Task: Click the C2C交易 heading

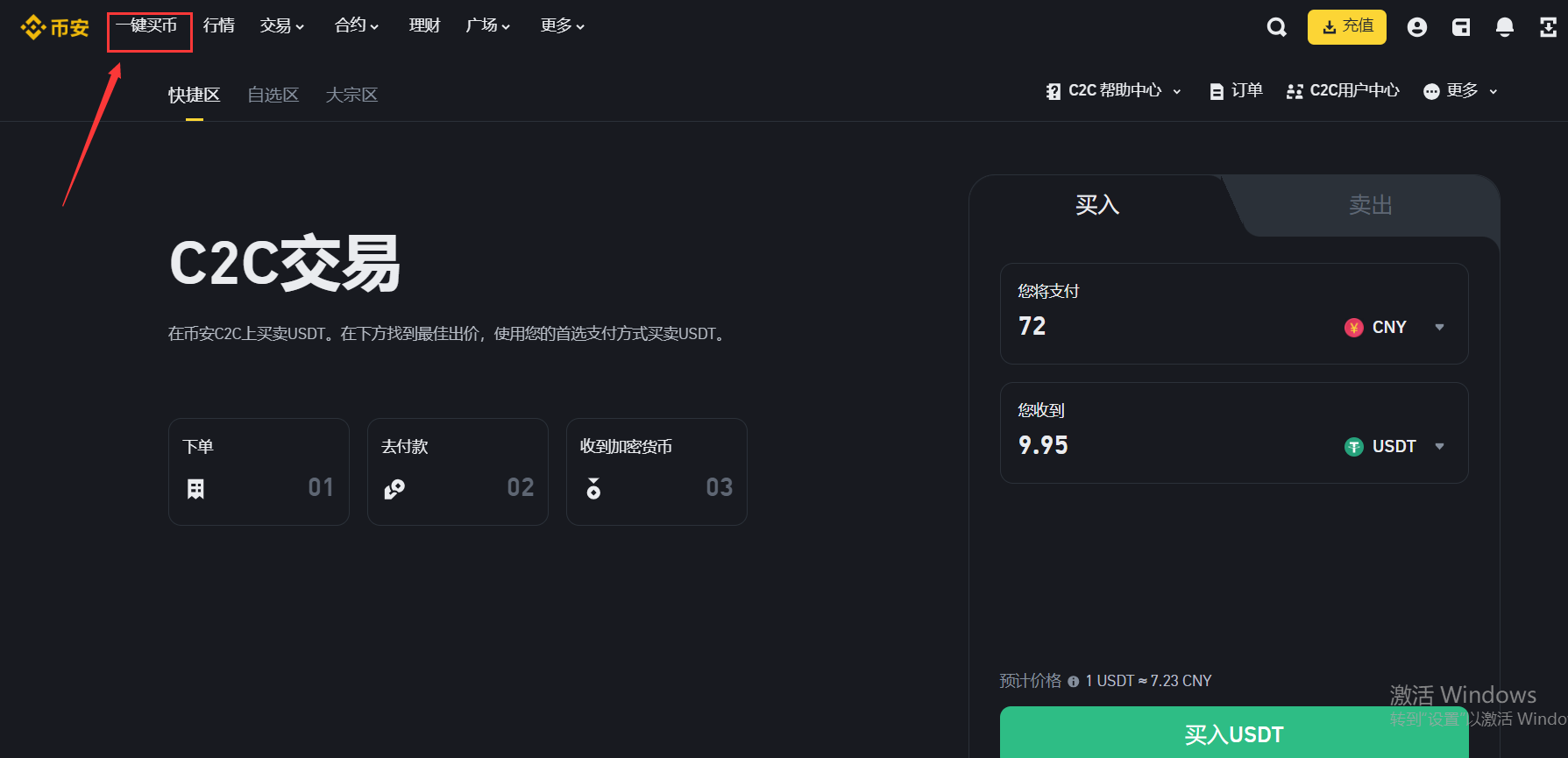Action: pos(285,264)
